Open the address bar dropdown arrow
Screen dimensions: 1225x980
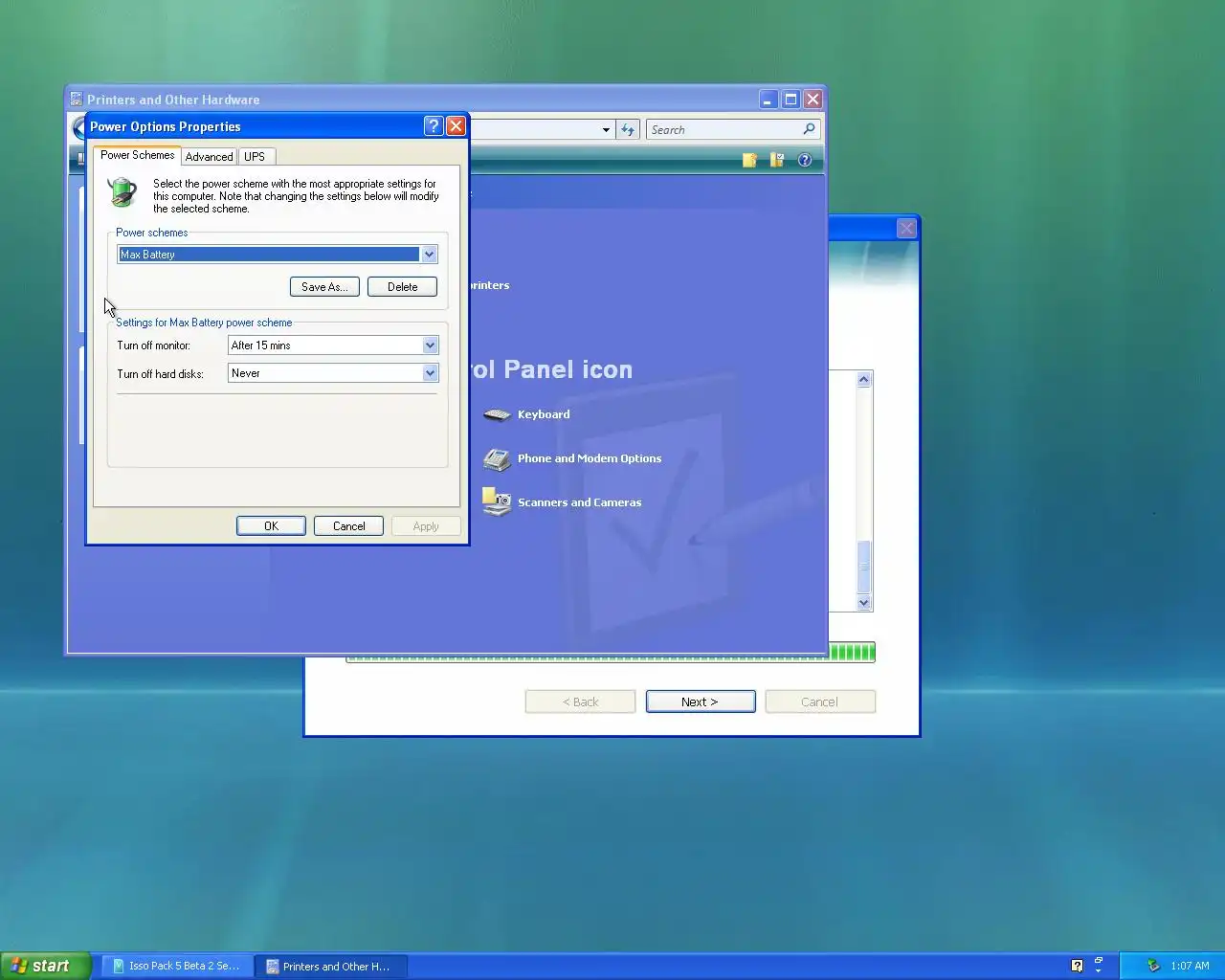pyautogui.click(x=606, y=130)
